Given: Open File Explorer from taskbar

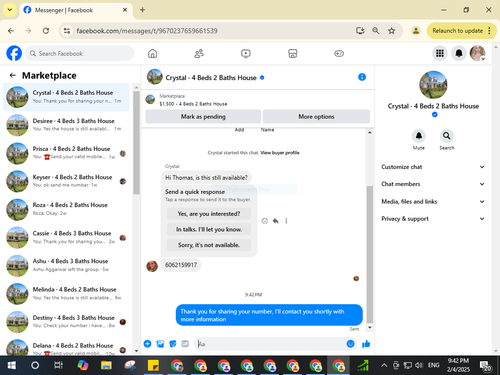Looking at the screenshot, I should tap(106, 365).
